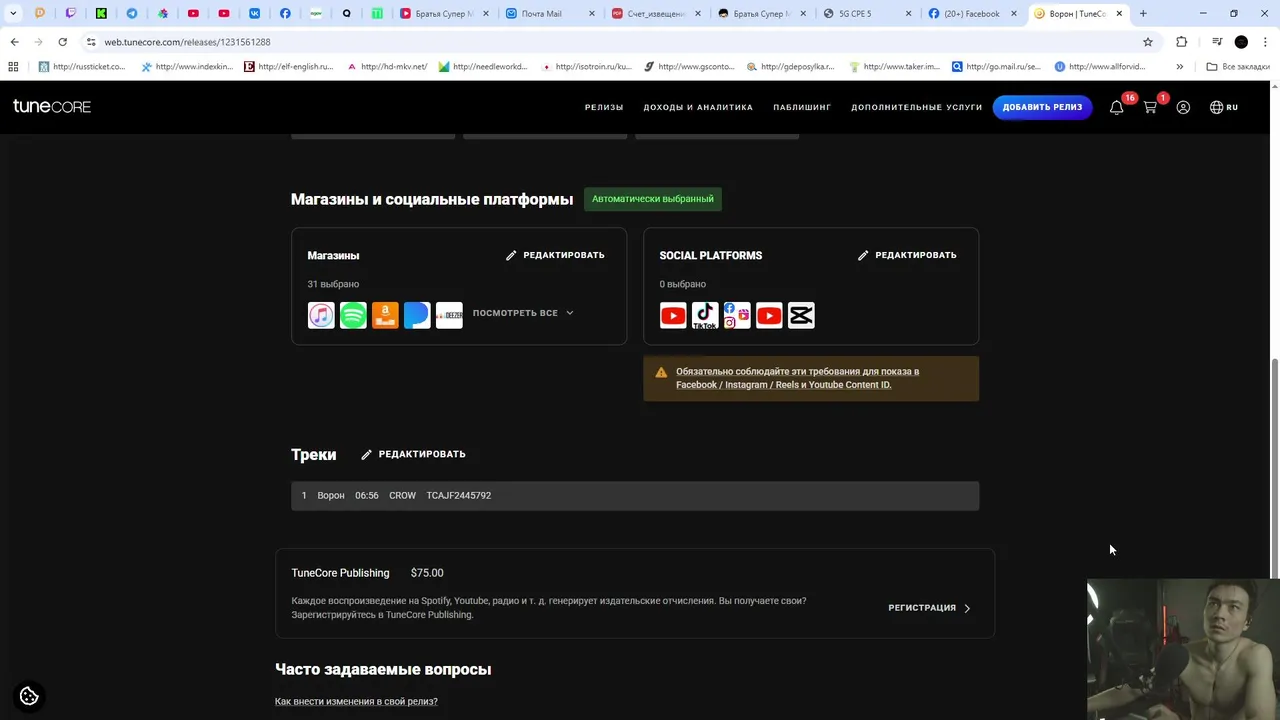Click the Amazon Music store icon
Screen dimensions: 1280x720
point(385,315)
